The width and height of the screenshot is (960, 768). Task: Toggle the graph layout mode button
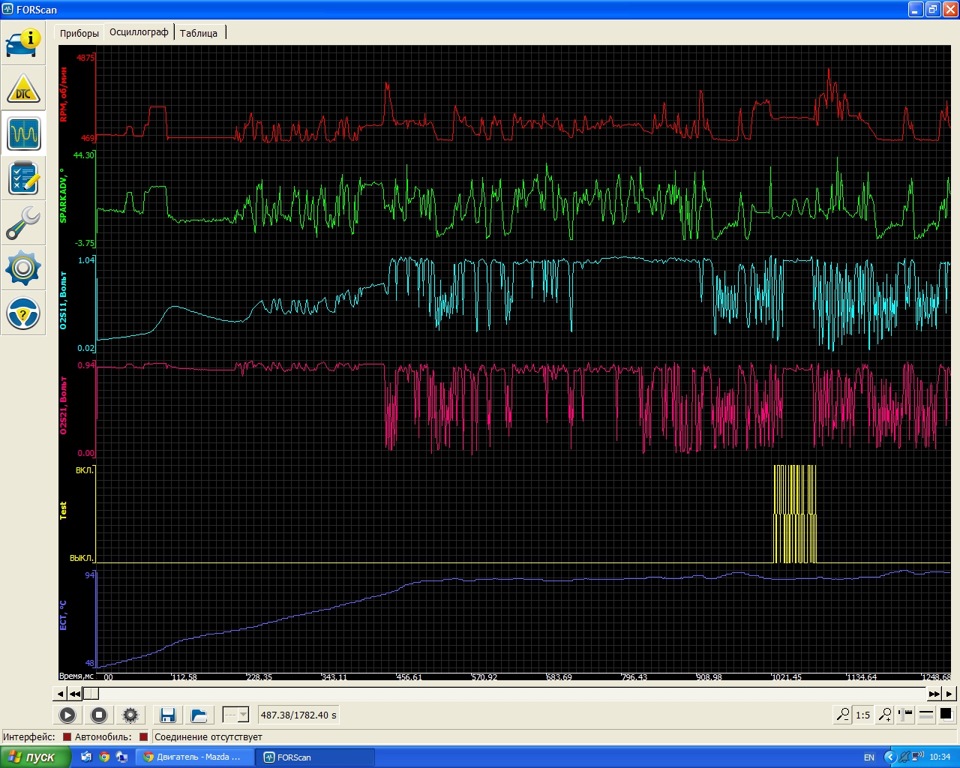tap(907, 715)
